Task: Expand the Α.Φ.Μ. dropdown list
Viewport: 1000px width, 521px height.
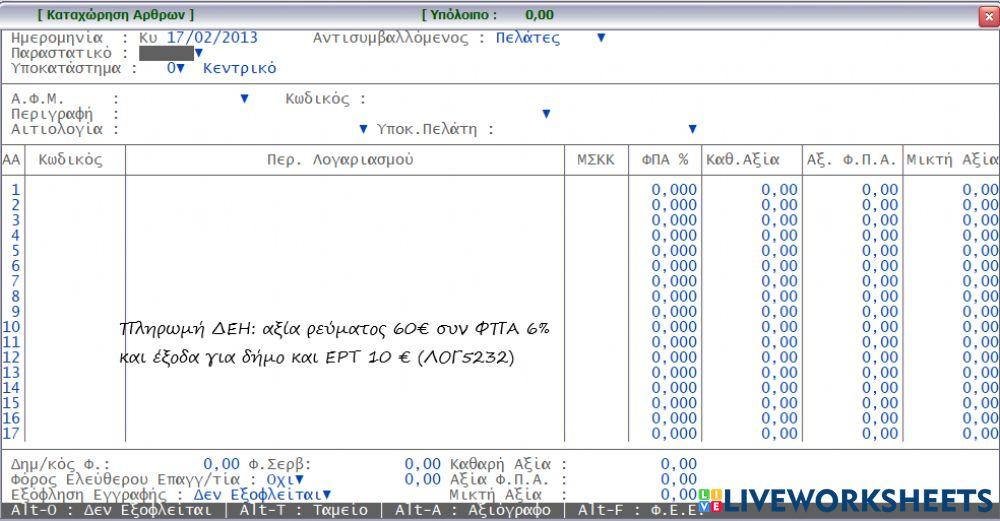Action: pyautogui.click(x=244, y=99)
